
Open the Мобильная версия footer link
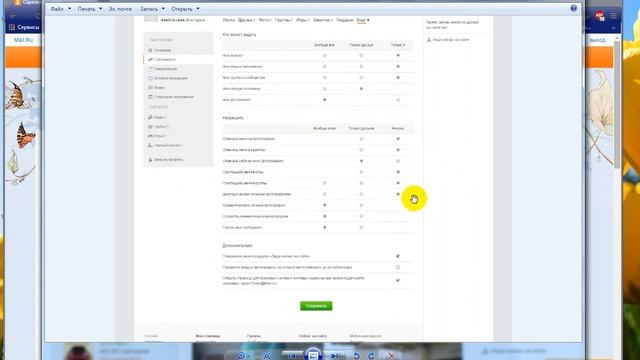point(365,336)
